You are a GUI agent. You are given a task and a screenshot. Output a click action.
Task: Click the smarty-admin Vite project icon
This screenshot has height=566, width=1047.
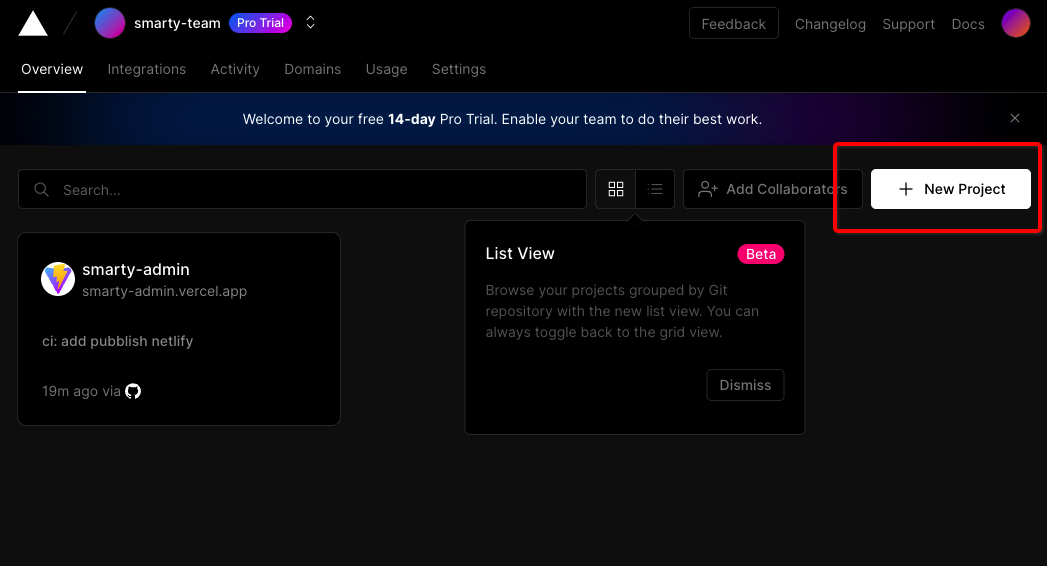tap(58, 279)
